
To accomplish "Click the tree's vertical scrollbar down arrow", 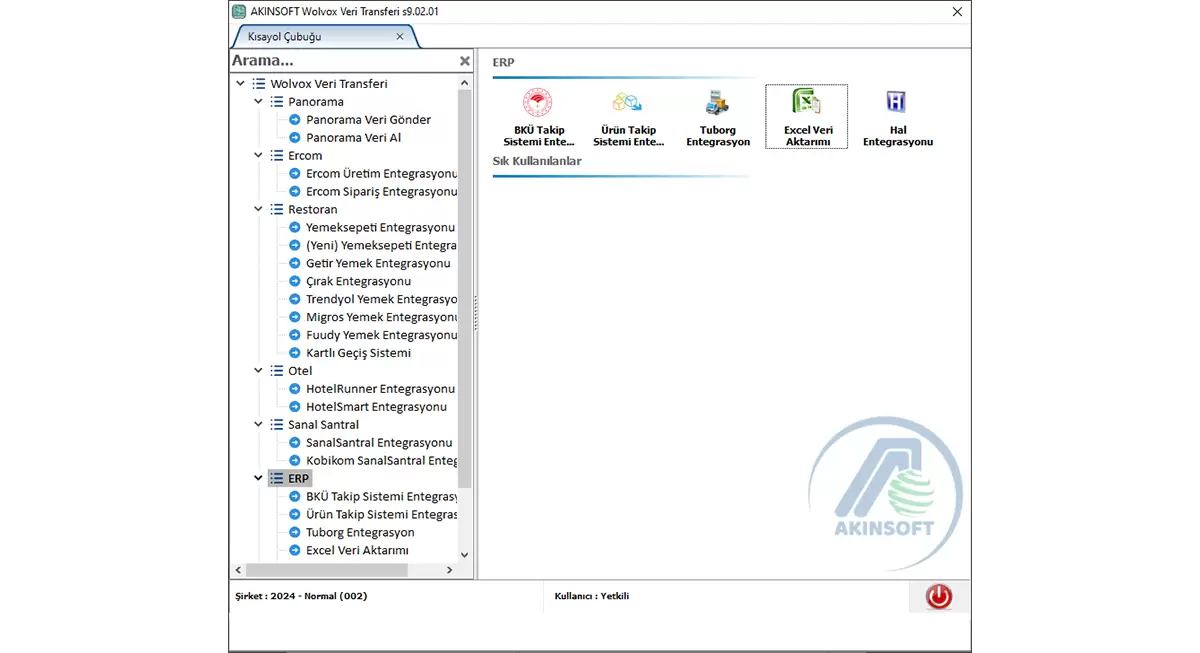I will [464, 555].
